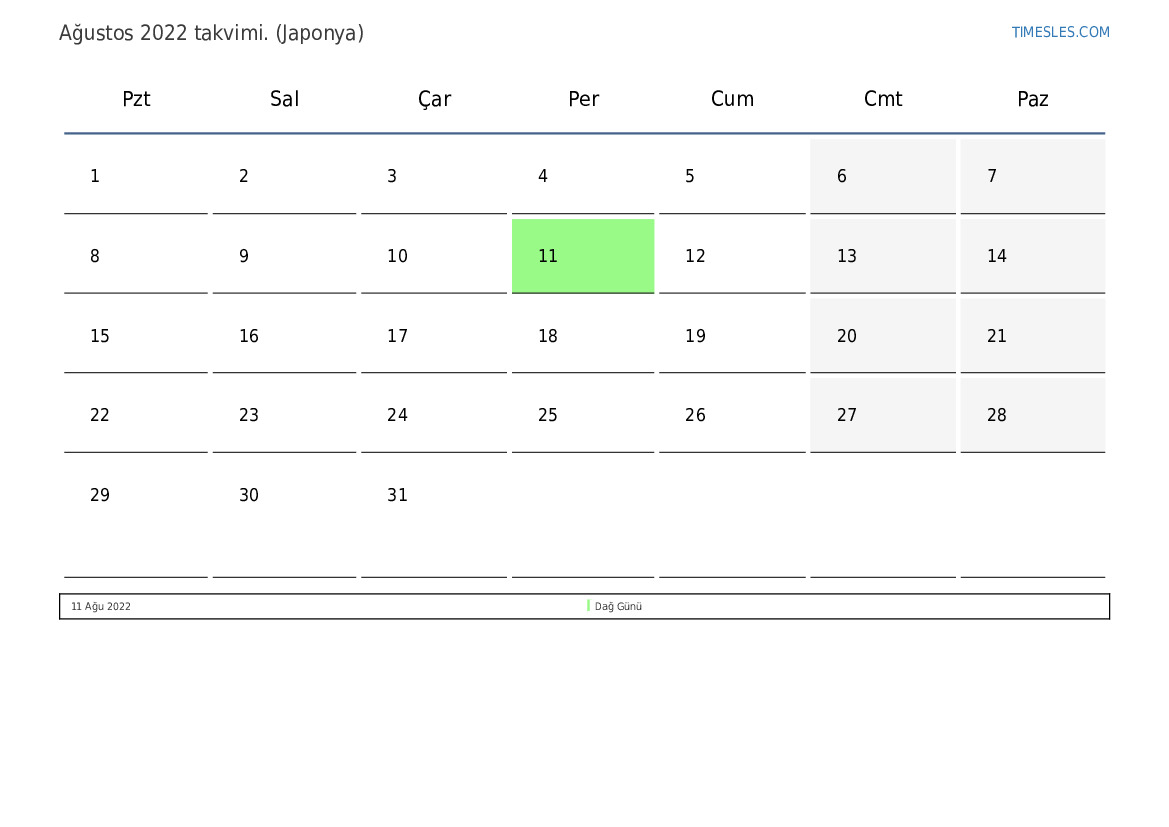Click the 11 Ağu 2022 date entry

tap(101, 606)
